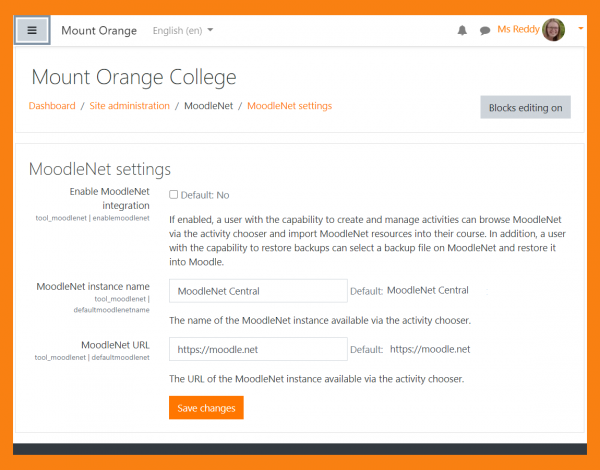The height and width of the screenshot is (470, 600).
Task: Click the Save changes button
Action: click(206, 408)
